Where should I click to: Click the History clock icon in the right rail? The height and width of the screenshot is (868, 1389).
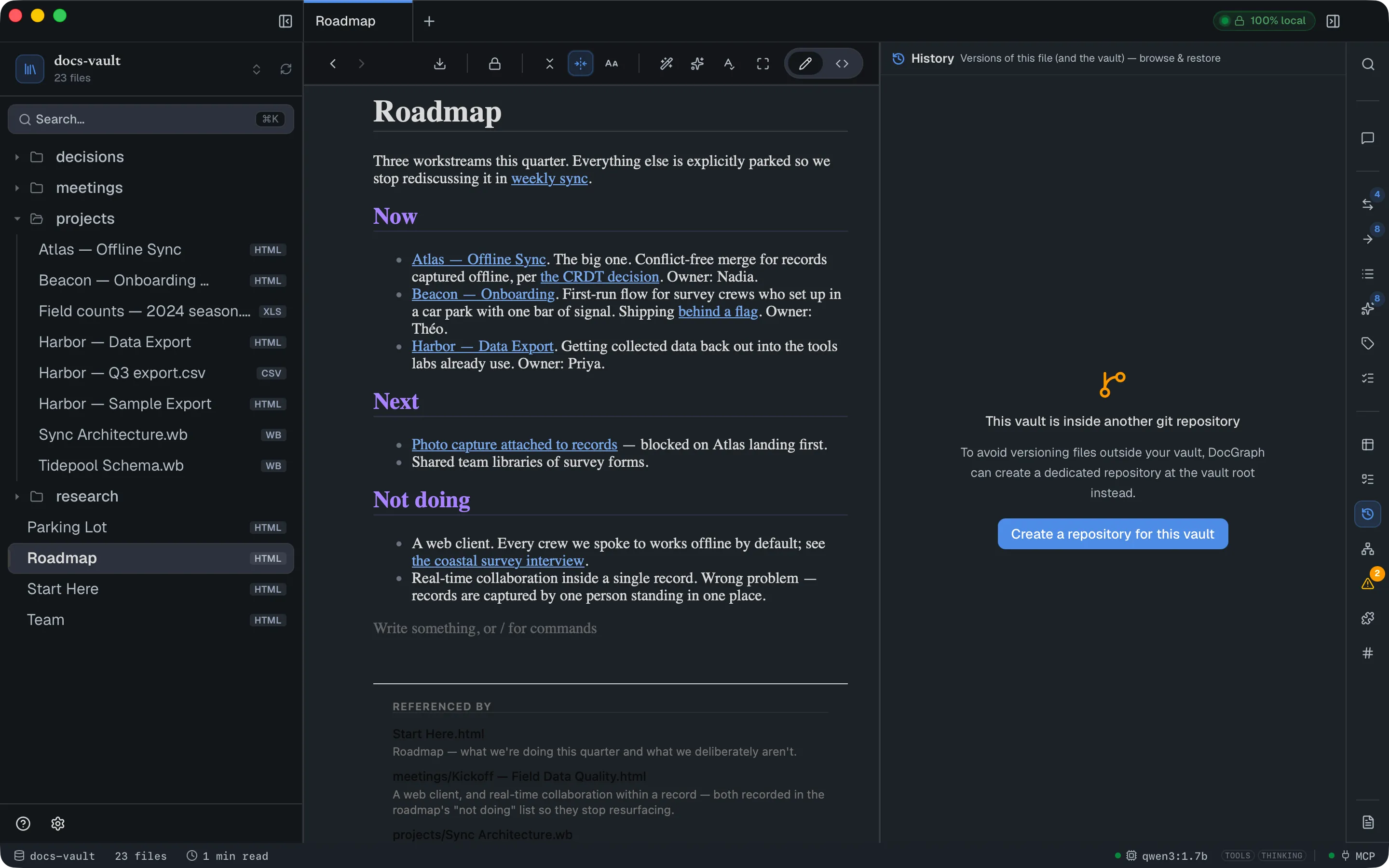click(1368, 514)
